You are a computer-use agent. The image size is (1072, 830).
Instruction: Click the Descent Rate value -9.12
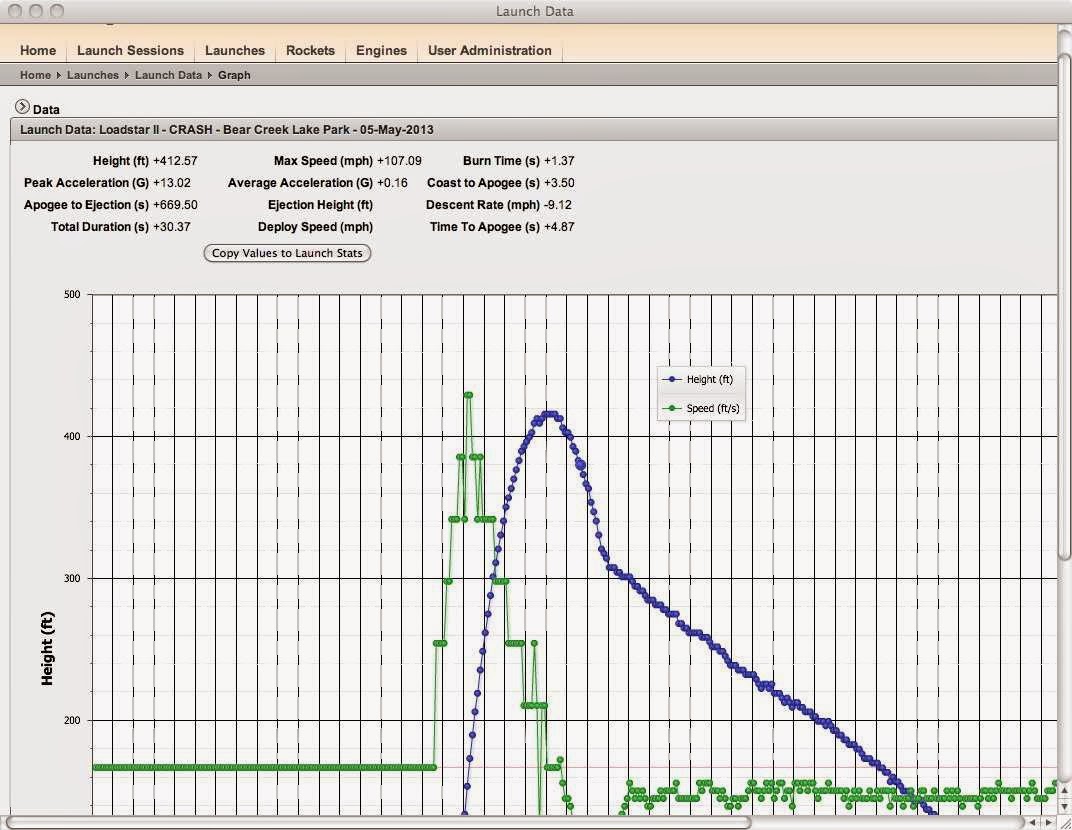[x=558, y=204]
